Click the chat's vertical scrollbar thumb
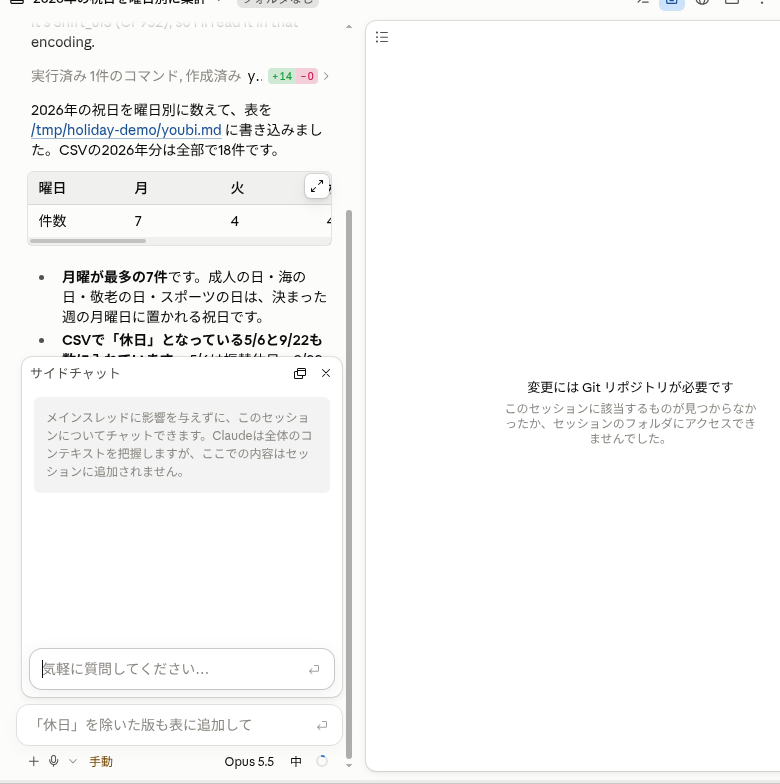This screenshot has width=780, height=784. click(x=349, y=485)
